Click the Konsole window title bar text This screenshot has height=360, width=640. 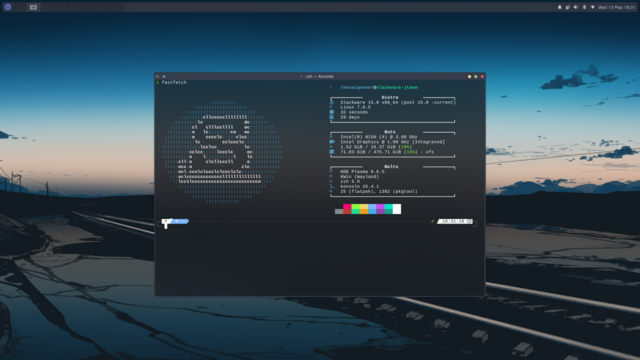click(317, 76)
